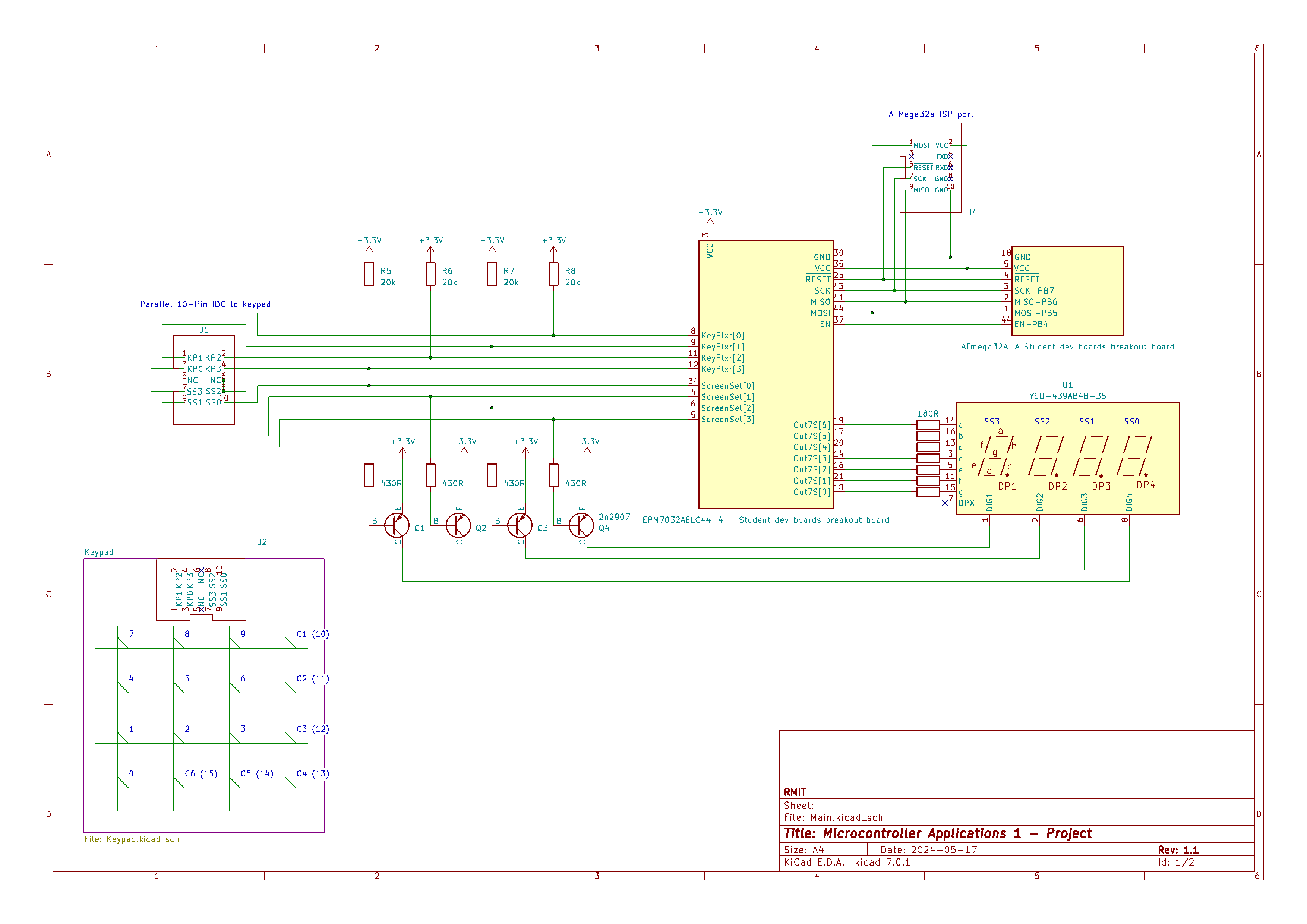Click the Out7S[6] pin label
1307x924 pixels.
click(812, 425)
